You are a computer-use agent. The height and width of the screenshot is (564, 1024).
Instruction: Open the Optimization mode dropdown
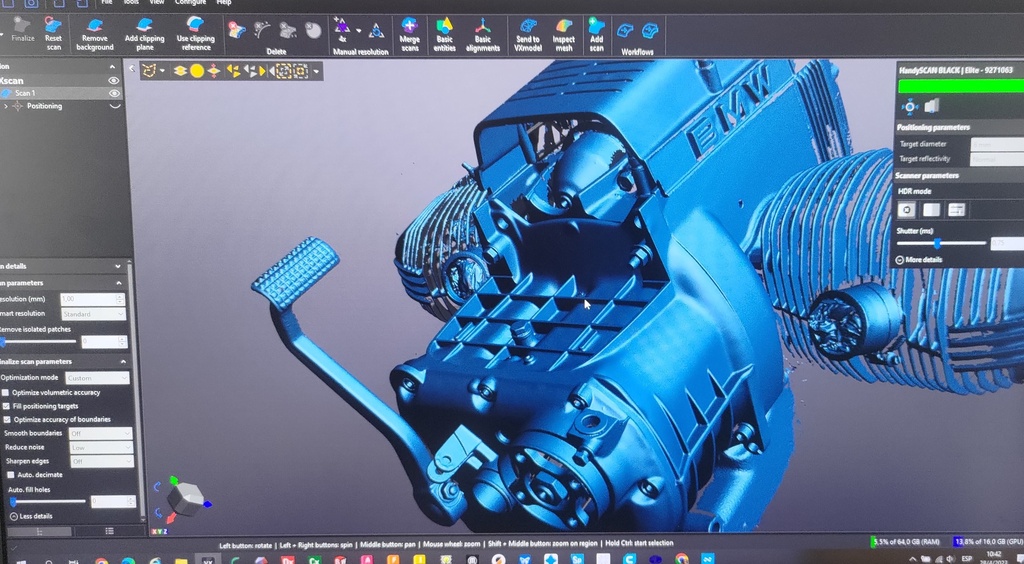point(97,378)
